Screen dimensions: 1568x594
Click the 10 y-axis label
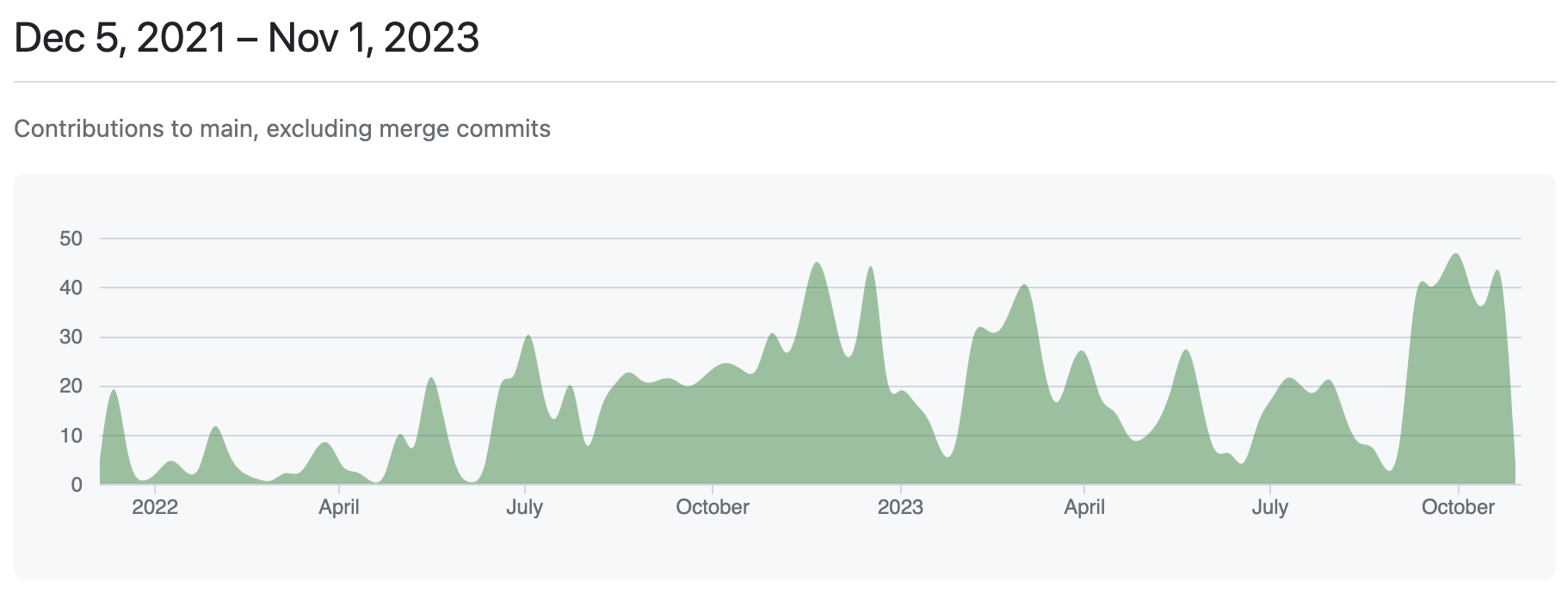tap(71, 436)
